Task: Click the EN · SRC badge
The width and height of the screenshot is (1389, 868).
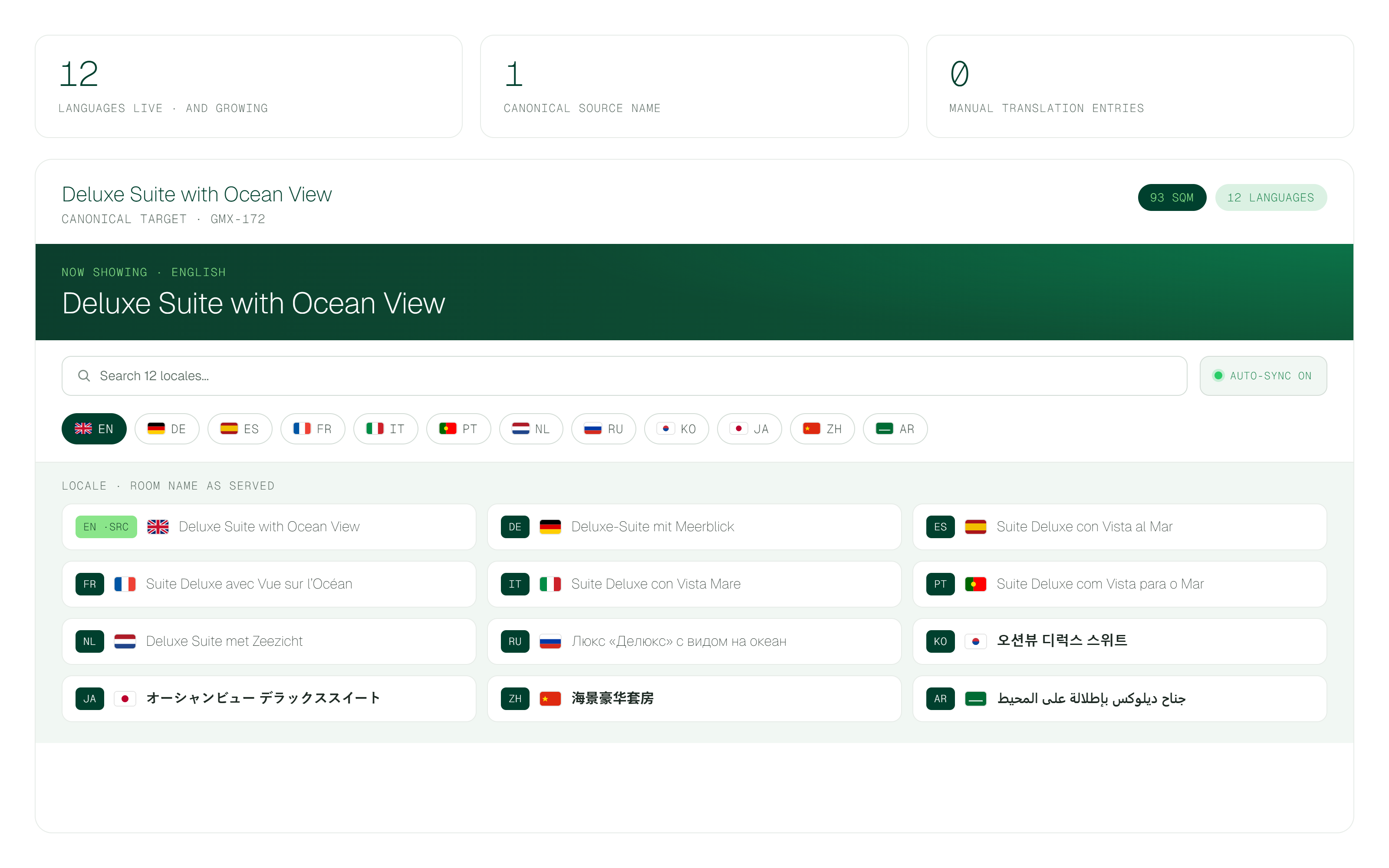Action: (106, 527)
